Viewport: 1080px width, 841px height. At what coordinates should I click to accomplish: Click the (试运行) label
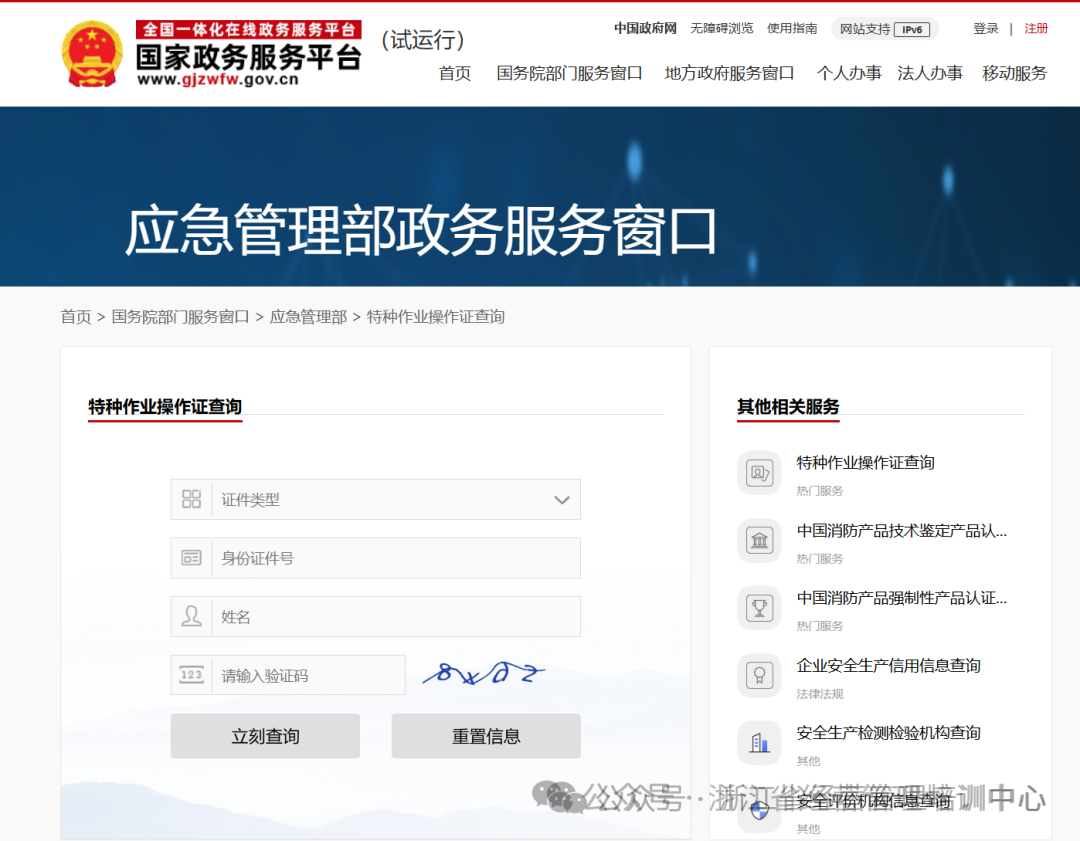tap(423, 40)
